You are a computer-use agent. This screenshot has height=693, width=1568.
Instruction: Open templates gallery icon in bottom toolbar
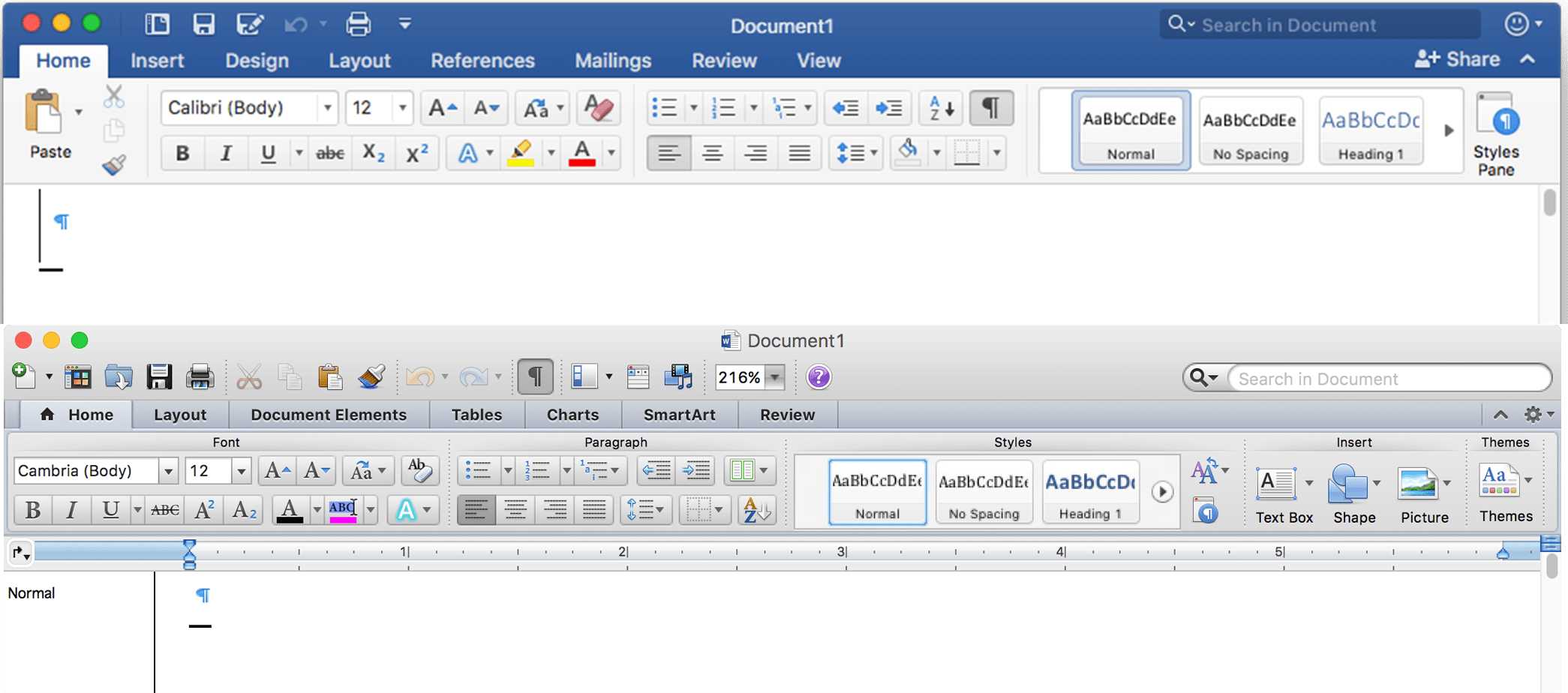coord(77,376)
